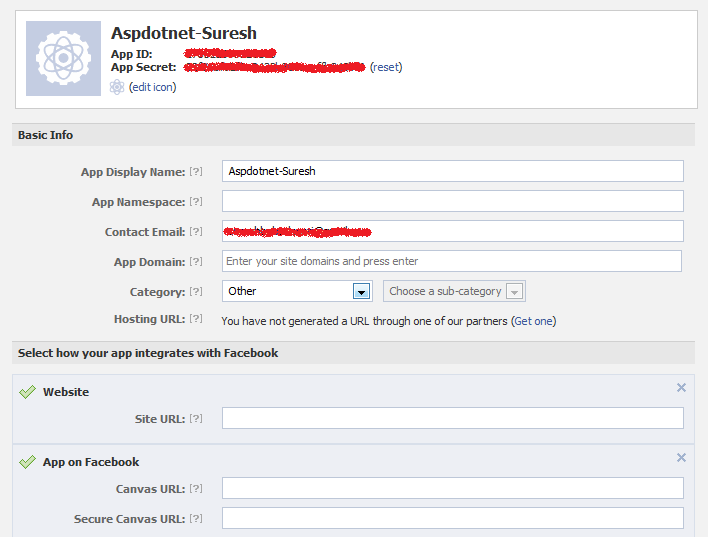The image size is (708, 537).
Task: Focus the App Namespace text field
Action: [453, 201]
